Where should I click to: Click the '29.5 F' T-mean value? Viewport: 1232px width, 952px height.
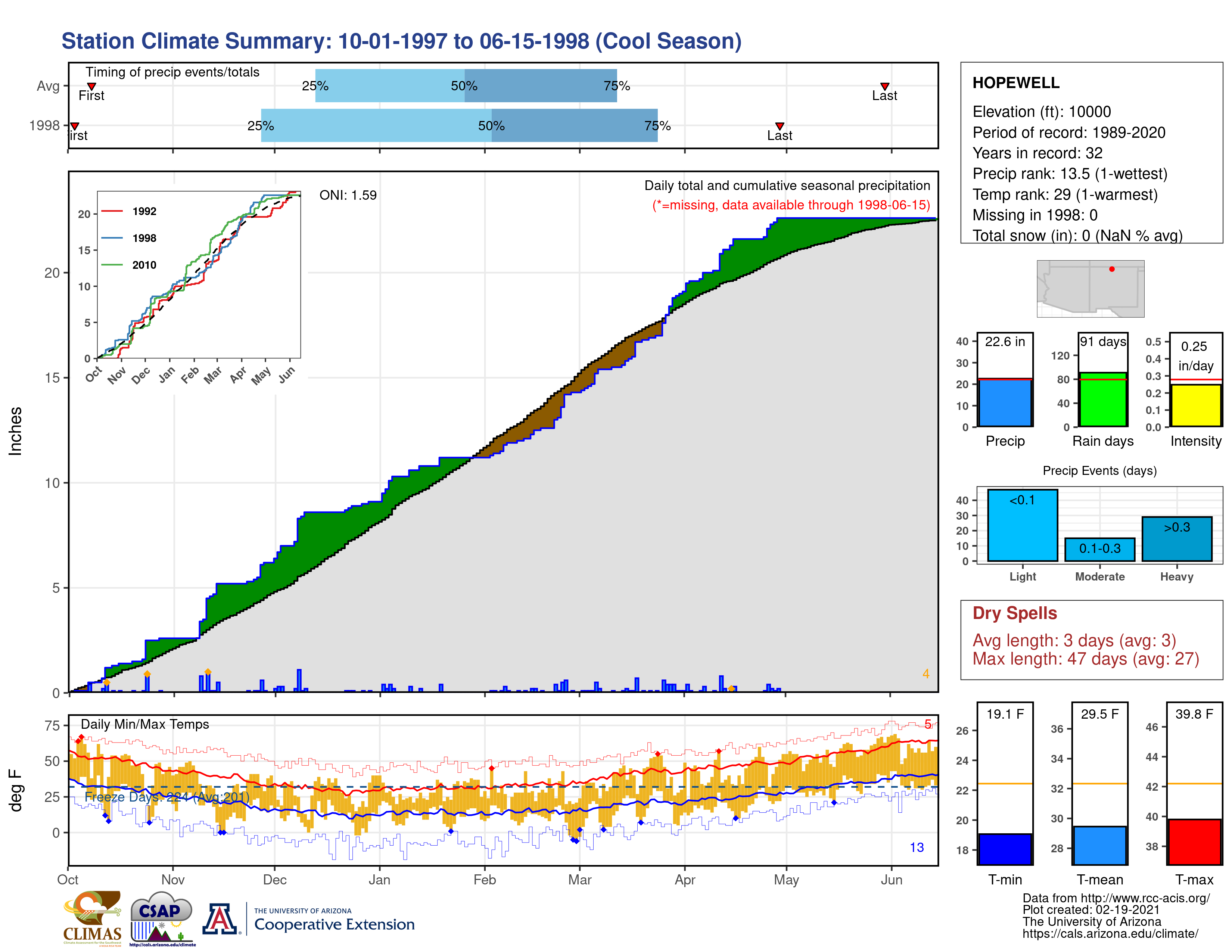coord(1099,714)
